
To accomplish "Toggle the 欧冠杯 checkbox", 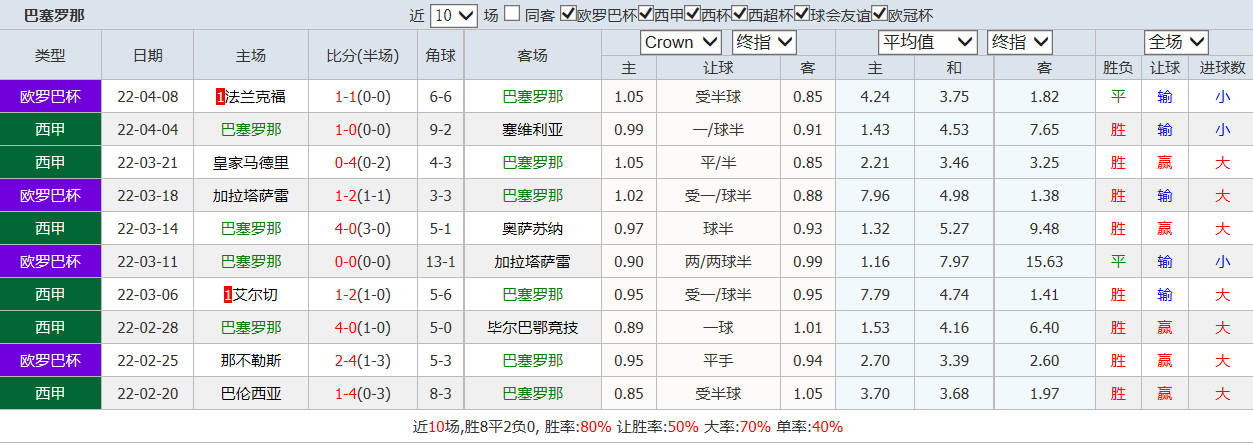I will pos(880,14).
